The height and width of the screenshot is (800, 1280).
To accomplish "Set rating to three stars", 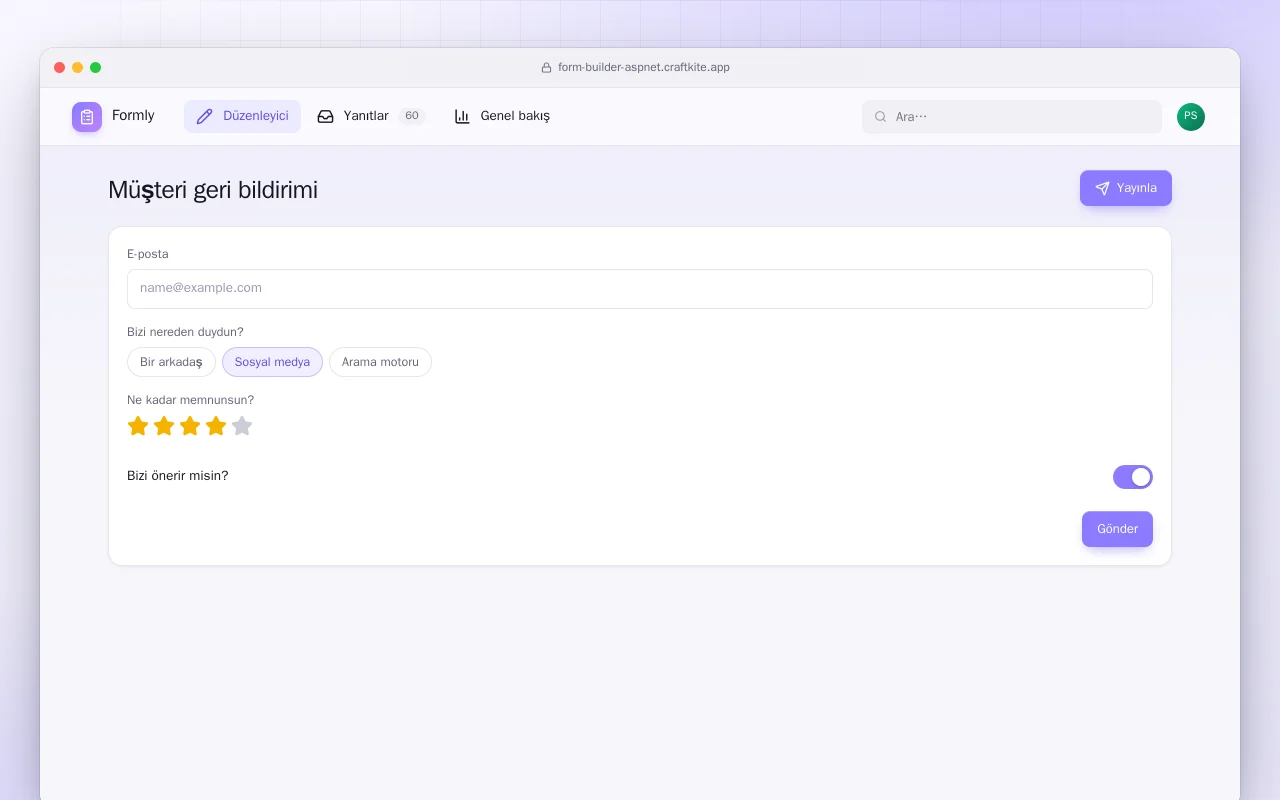I will pyautogui.click(x=190, y=426).
